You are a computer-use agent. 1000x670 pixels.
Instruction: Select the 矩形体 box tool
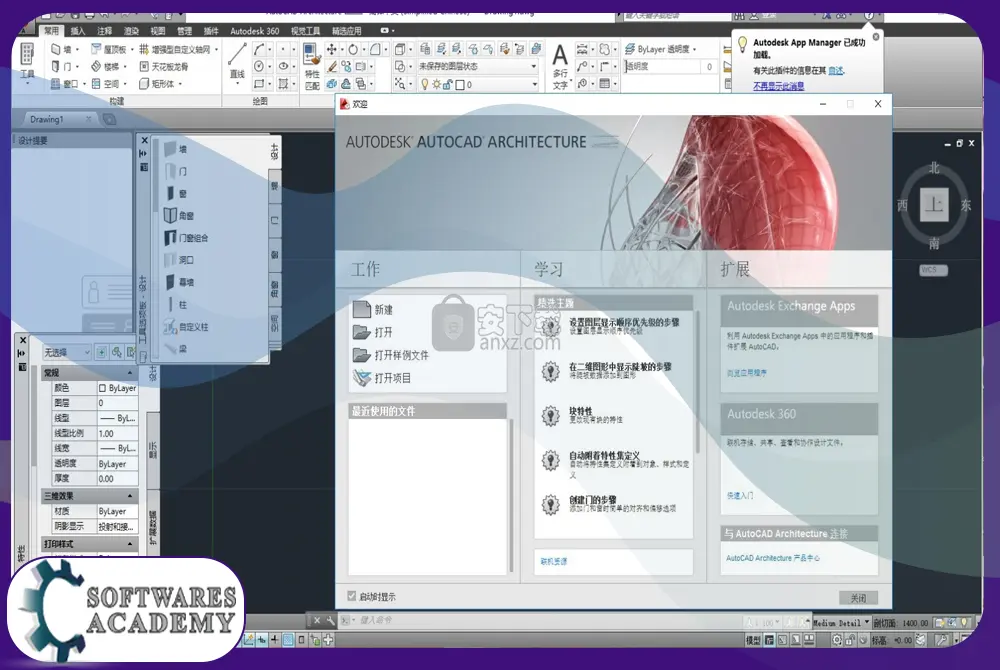157,84
